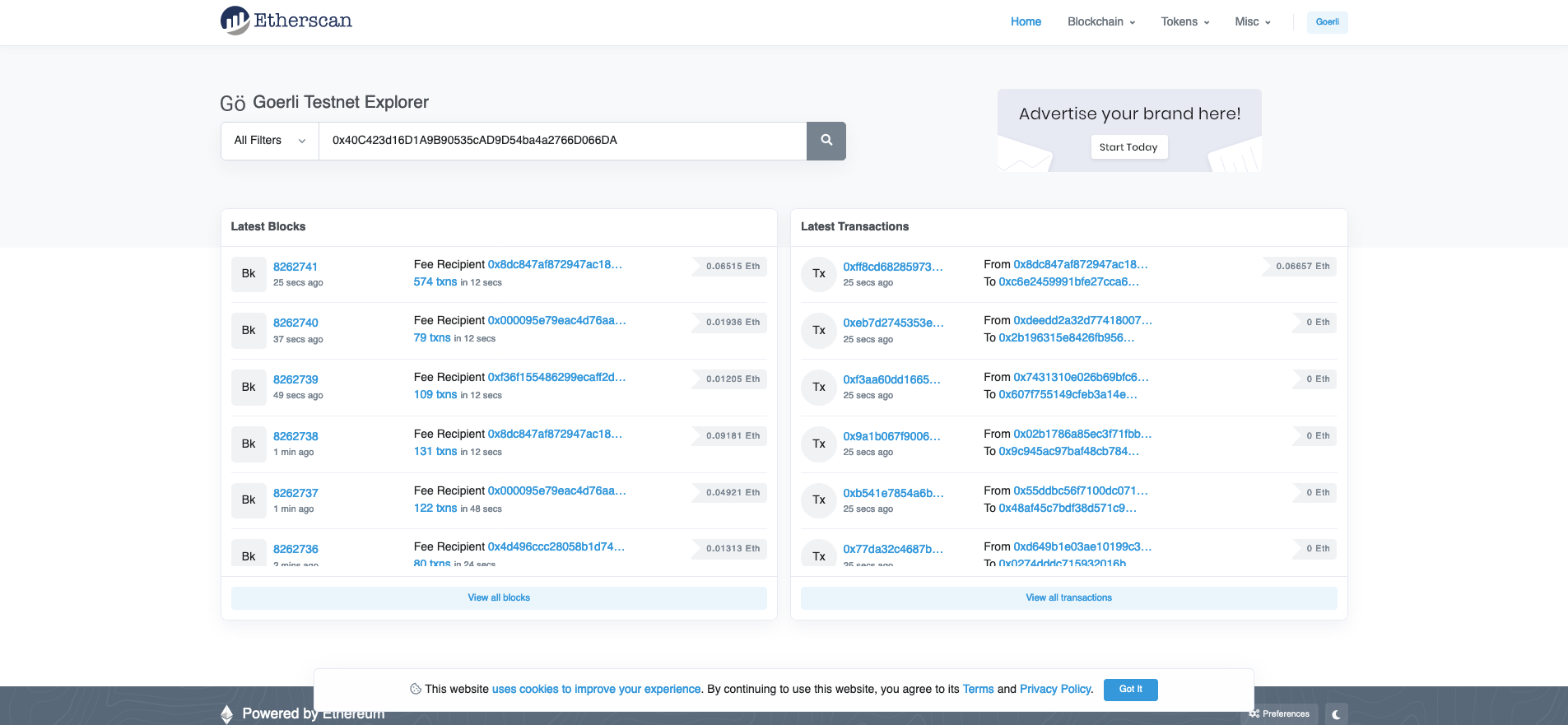The height and width of the screenshot is (725, 1568).
Task: Open block 8262737
Action: [x=295, y=494]
